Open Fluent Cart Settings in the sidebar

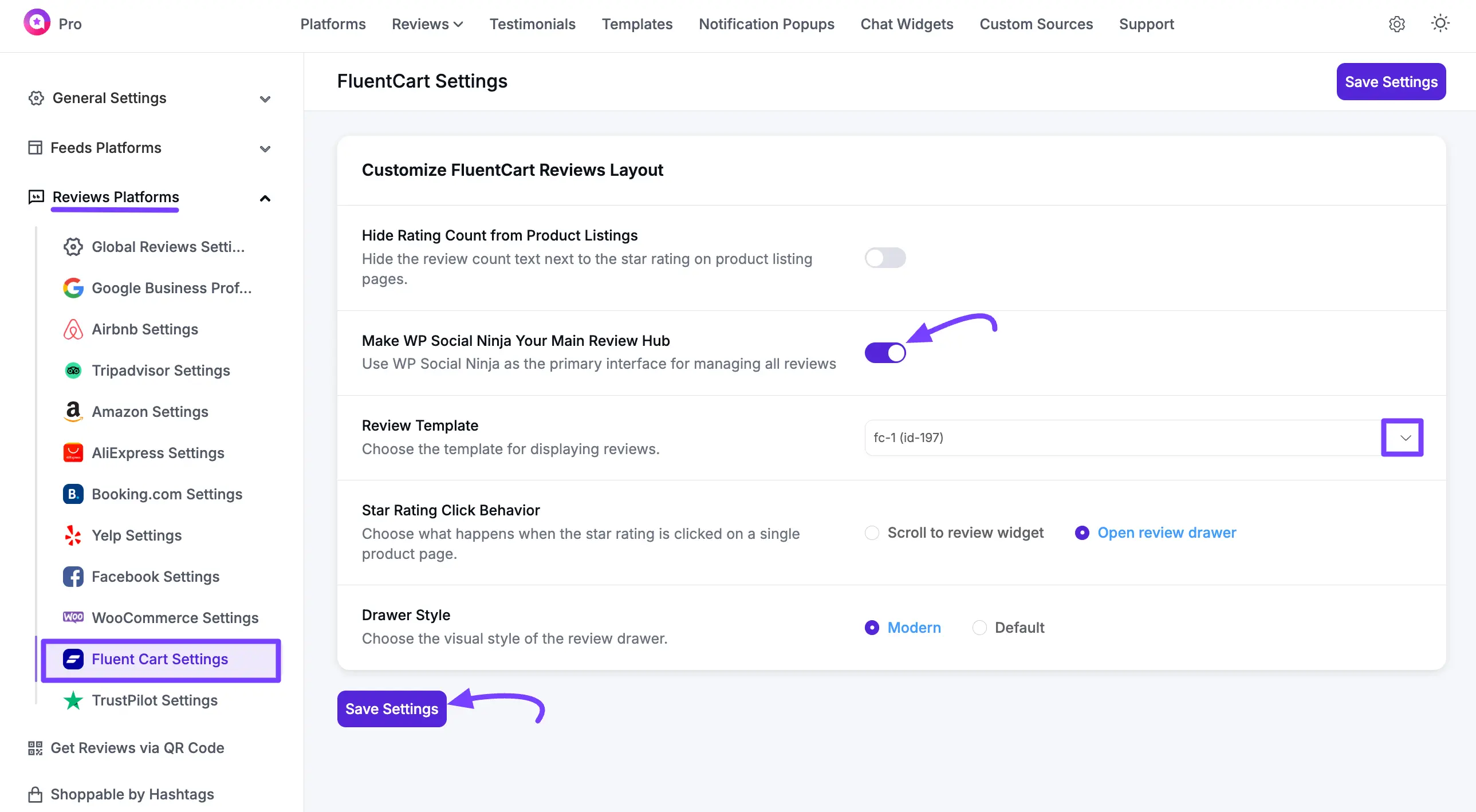(160, 659)
